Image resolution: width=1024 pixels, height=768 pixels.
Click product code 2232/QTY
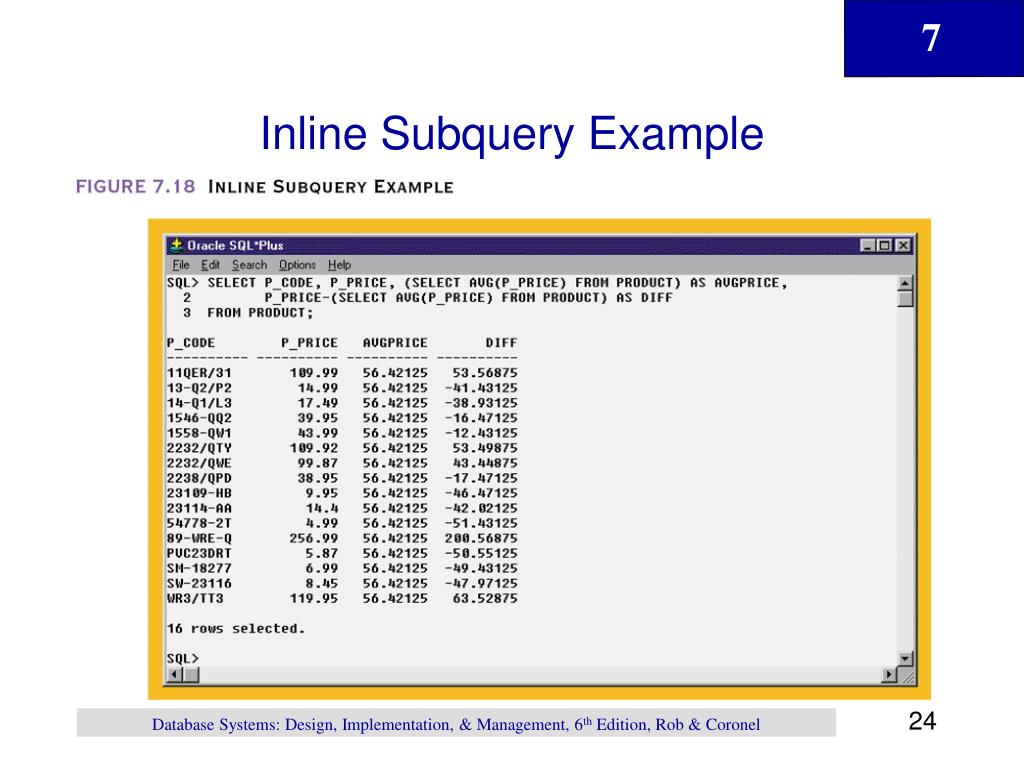[x=199, y=448]
